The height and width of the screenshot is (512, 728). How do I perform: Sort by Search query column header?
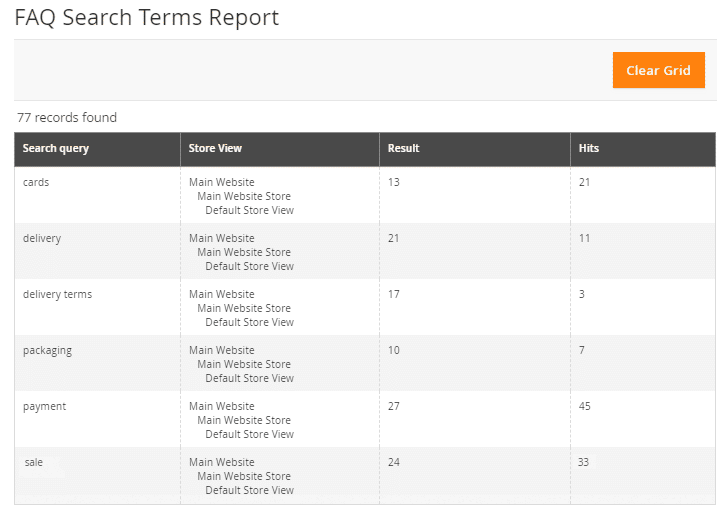pos(56,148)
